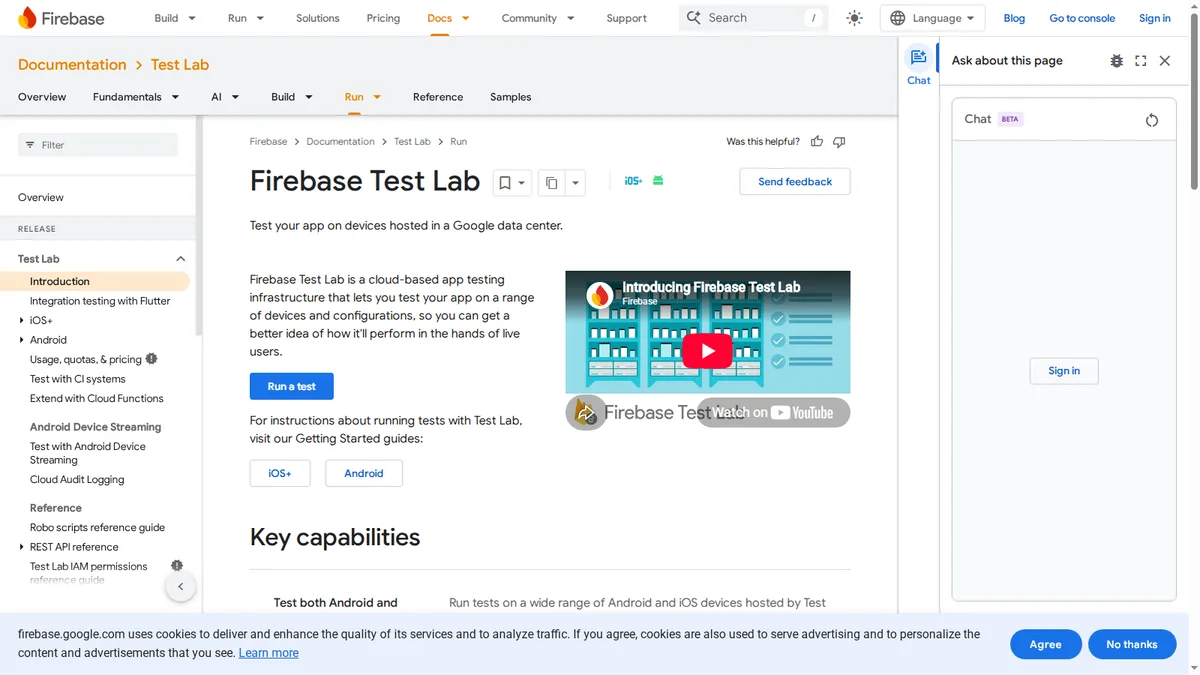This screenshot has height=675, width=1200.
Task: Click into the sidebar Filter field
Action: [x=98, y=145]
